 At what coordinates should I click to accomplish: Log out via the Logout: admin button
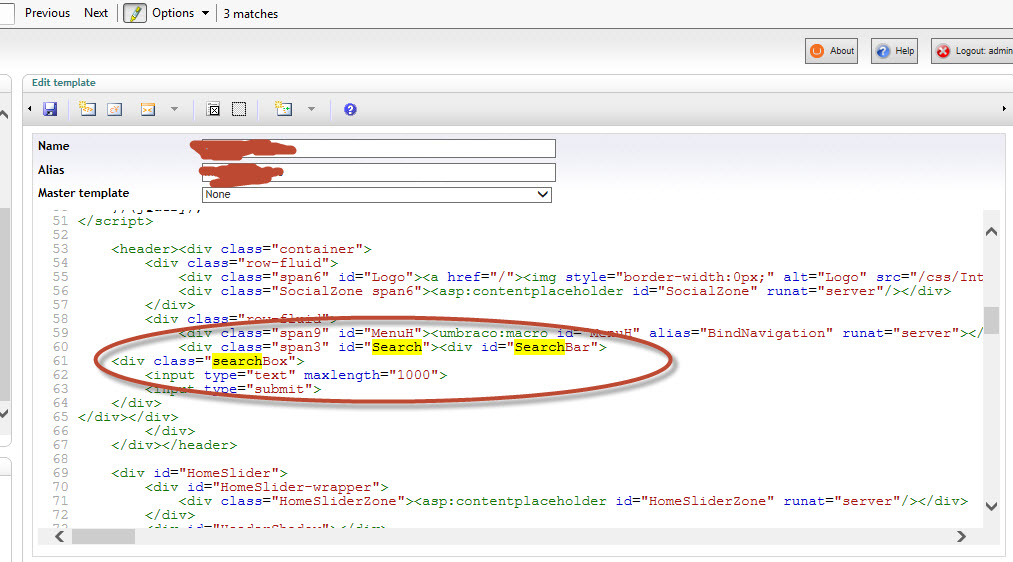click(972, 50)
